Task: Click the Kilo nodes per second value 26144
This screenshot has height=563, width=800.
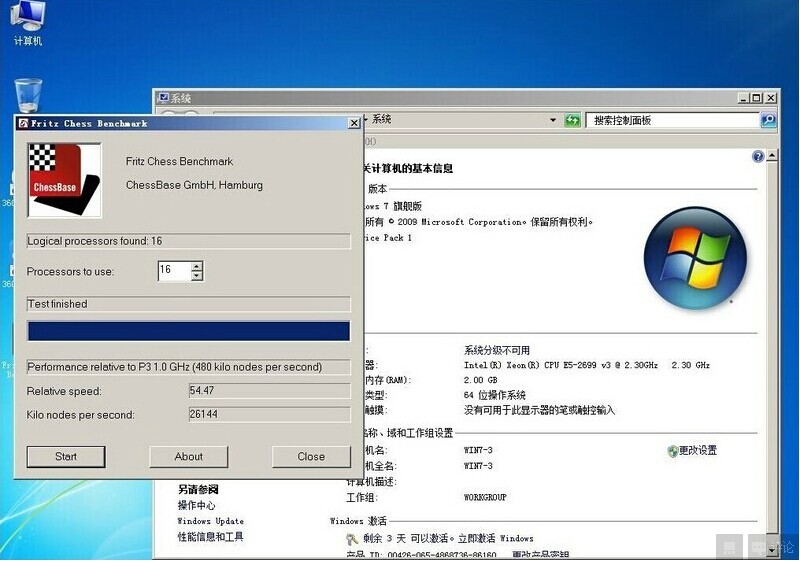Action: (269, 414)
